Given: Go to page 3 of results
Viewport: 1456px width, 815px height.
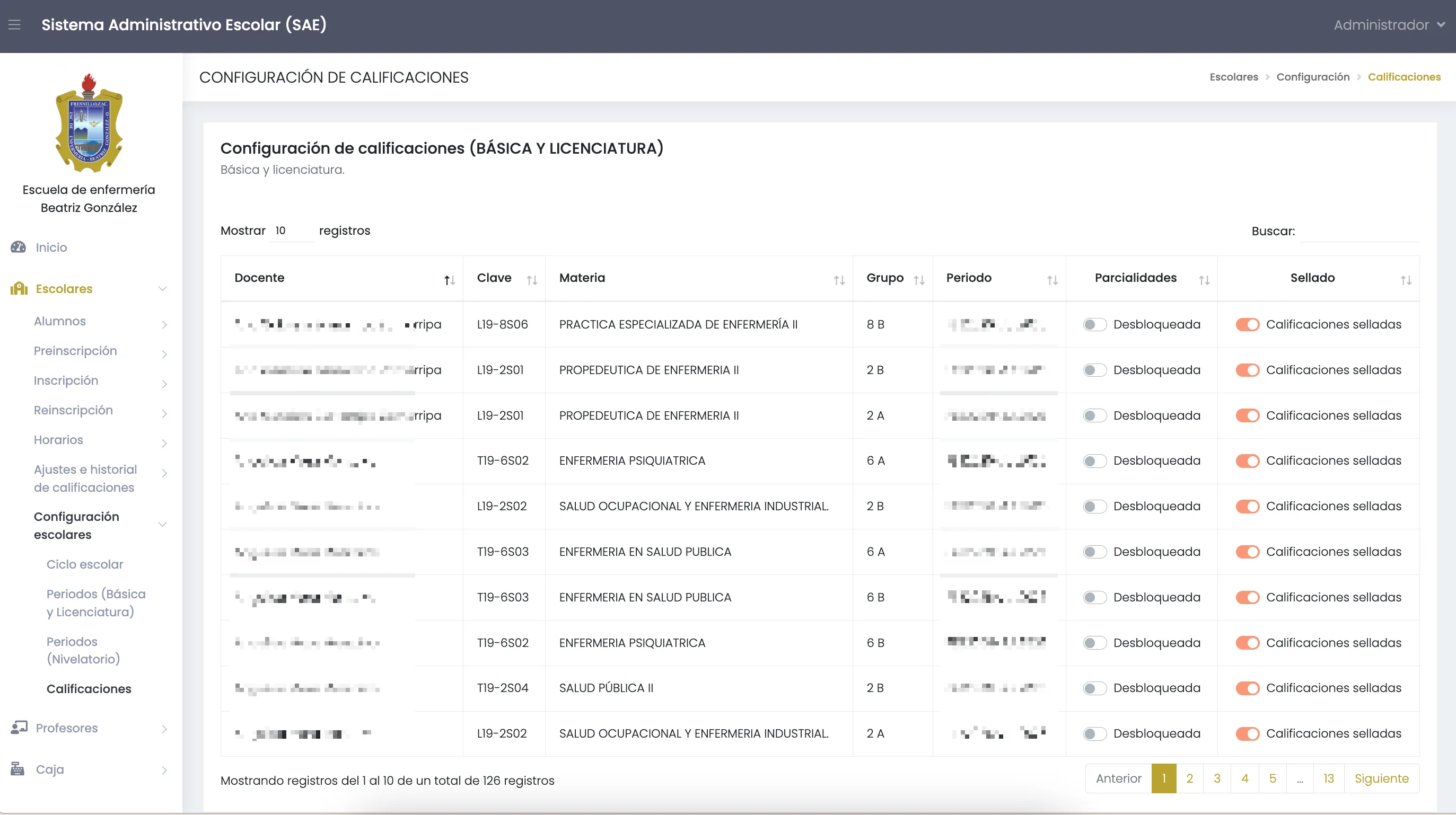Looking at the screenshot, I should tap(1217, 778).
